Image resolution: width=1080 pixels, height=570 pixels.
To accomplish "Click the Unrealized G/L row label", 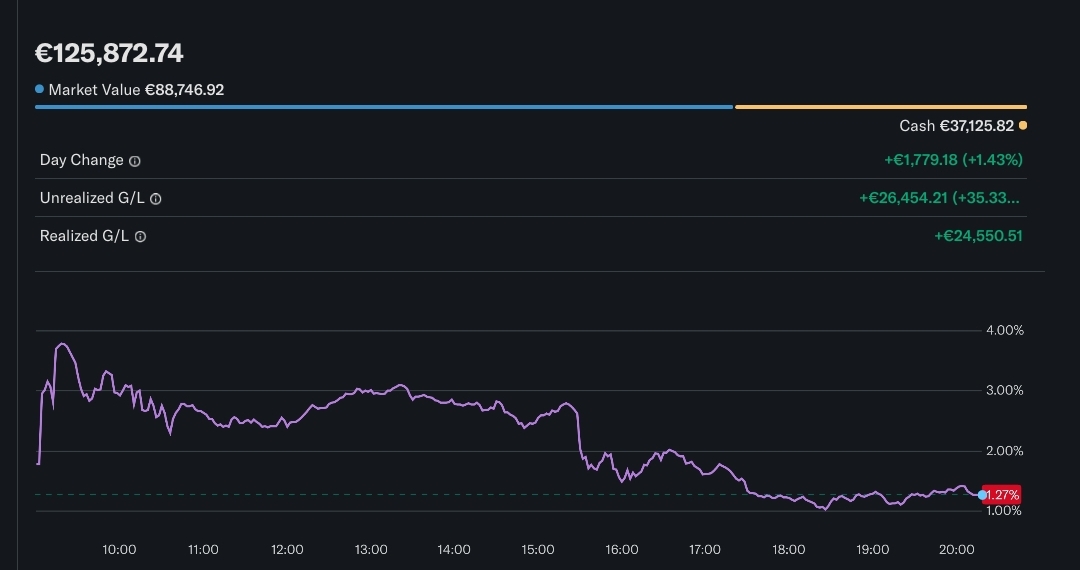I will click(x=92, y=198).
